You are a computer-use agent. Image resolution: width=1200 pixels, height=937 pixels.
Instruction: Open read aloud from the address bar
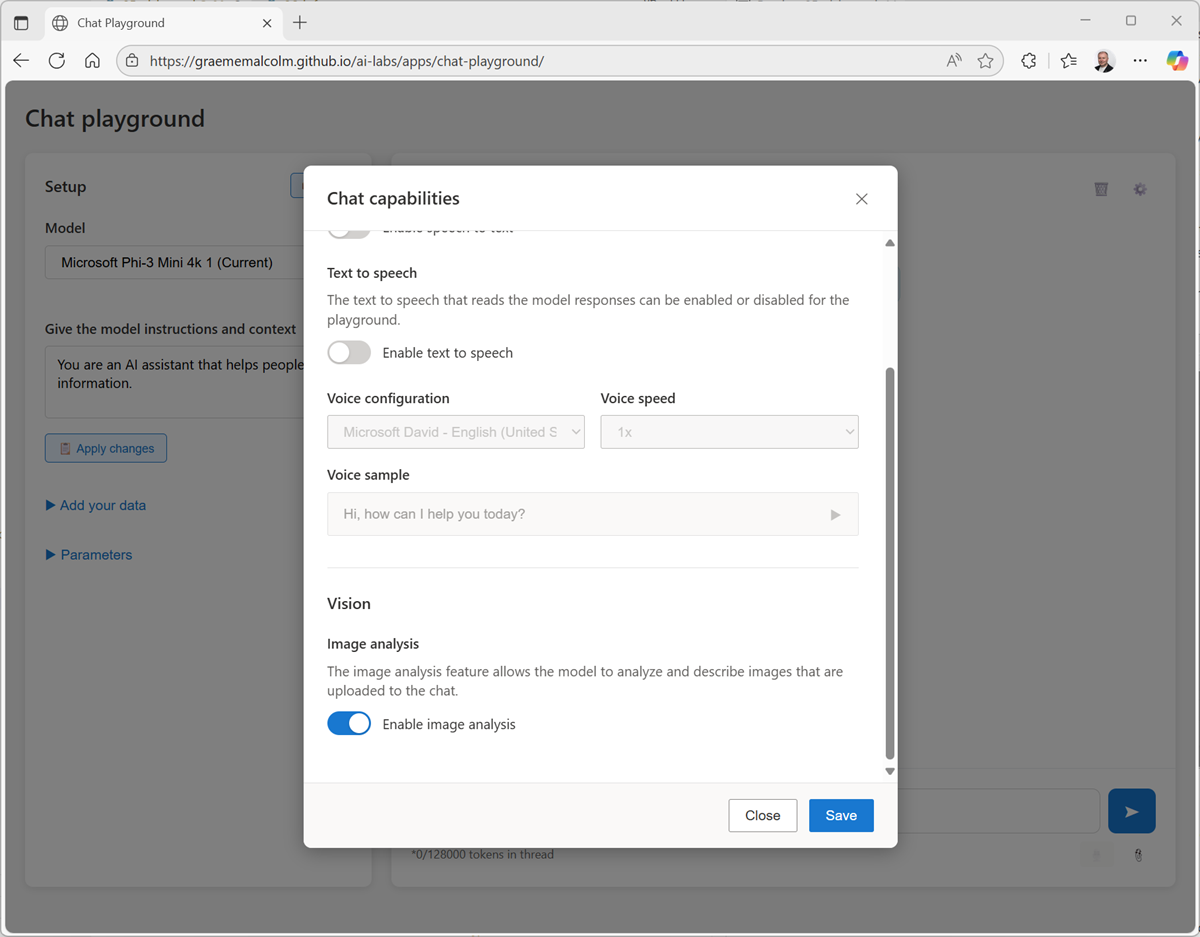953,60
